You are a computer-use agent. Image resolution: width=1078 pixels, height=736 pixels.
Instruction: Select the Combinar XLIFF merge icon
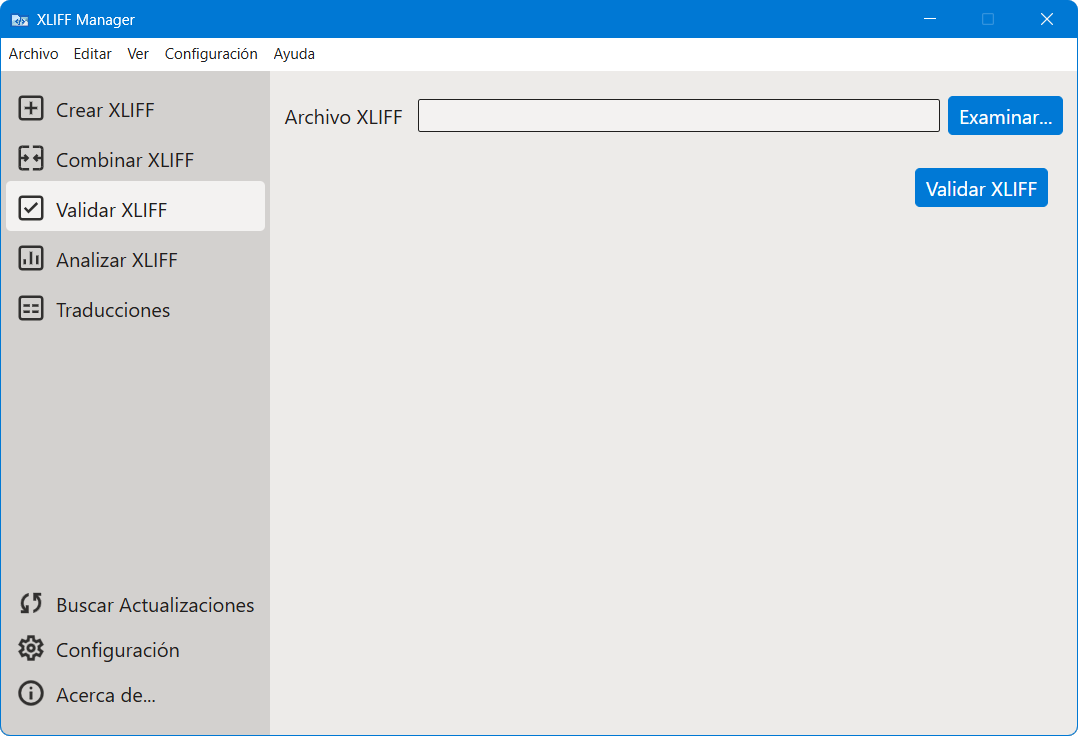click(x=31, y=159)
